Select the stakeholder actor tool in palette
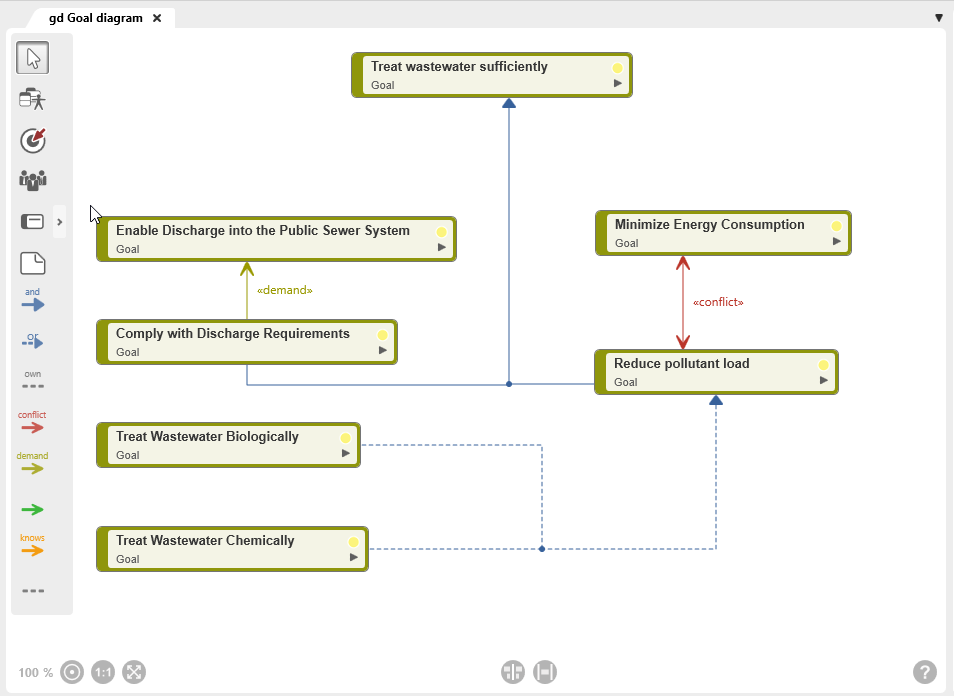The image size is (954, 696). (32, 99)
